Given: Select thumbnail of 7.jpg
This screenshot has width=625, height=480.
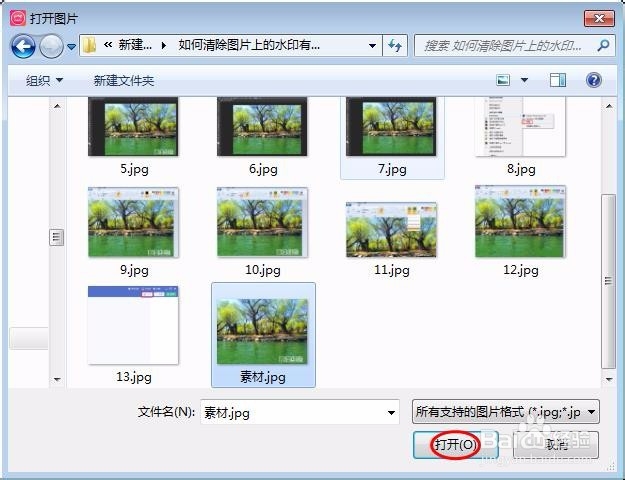Looking at the screenshot, I should click(x=391, y=127).
